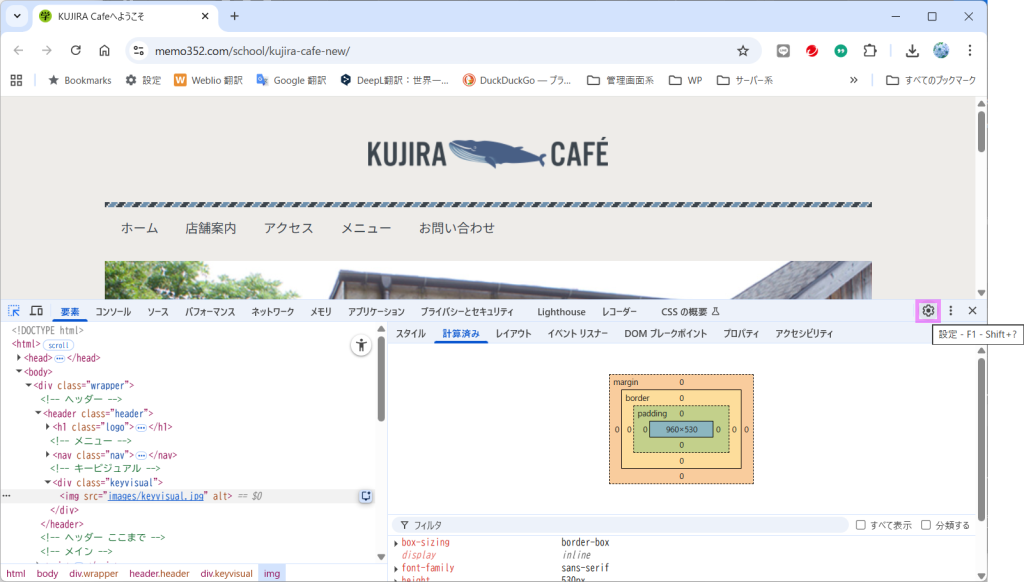Expand the nav class="nav" element
The width and height of the screenshot is (1024, 582).
pyautogui.click(x=48, y=455)
